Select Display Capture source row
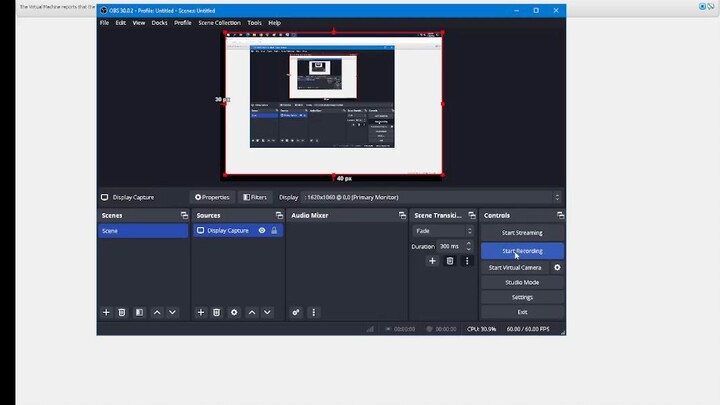This screenshot has height=405, width=720. [237, 231]
